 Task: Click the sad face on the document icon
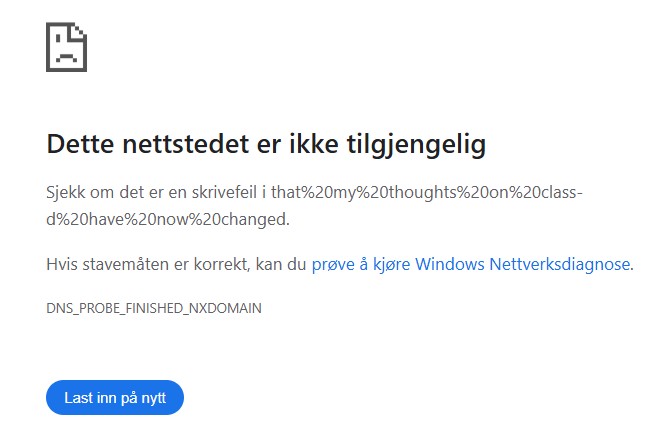pyautogui.click(x=66, y=53)
